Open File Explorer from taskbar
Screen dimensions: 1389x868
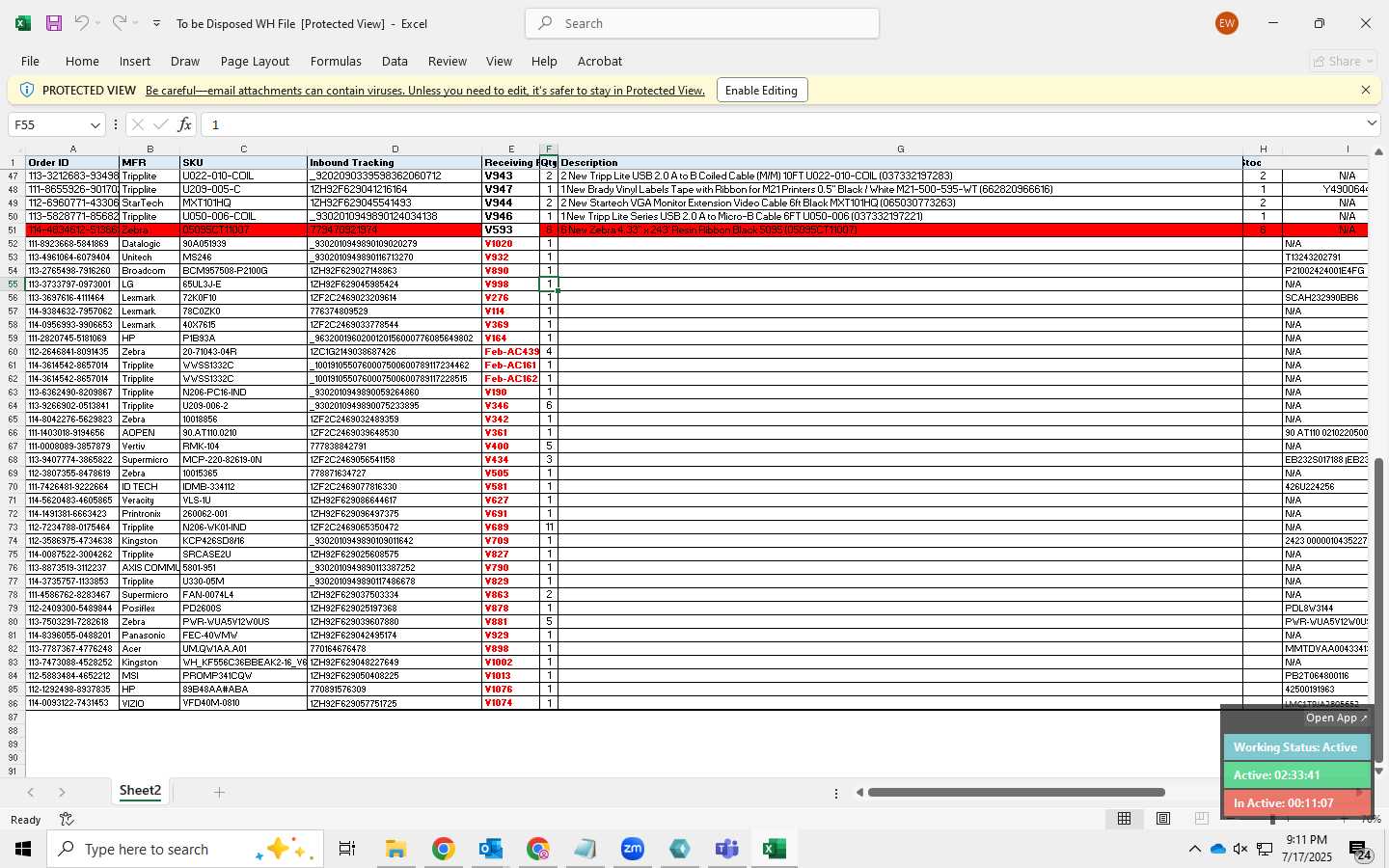tap(395, 849)
